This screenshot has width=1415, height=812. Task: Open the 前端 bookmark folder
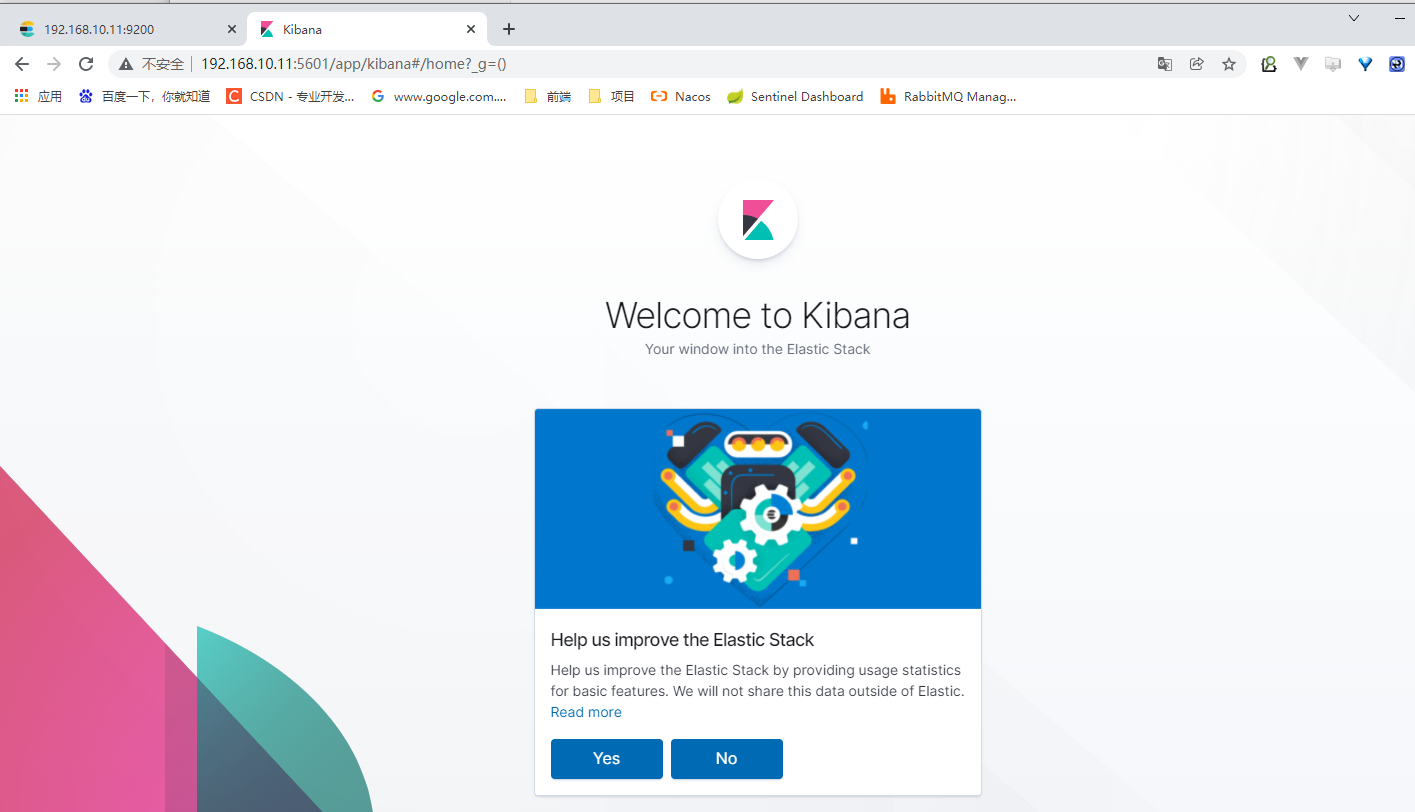548,96
